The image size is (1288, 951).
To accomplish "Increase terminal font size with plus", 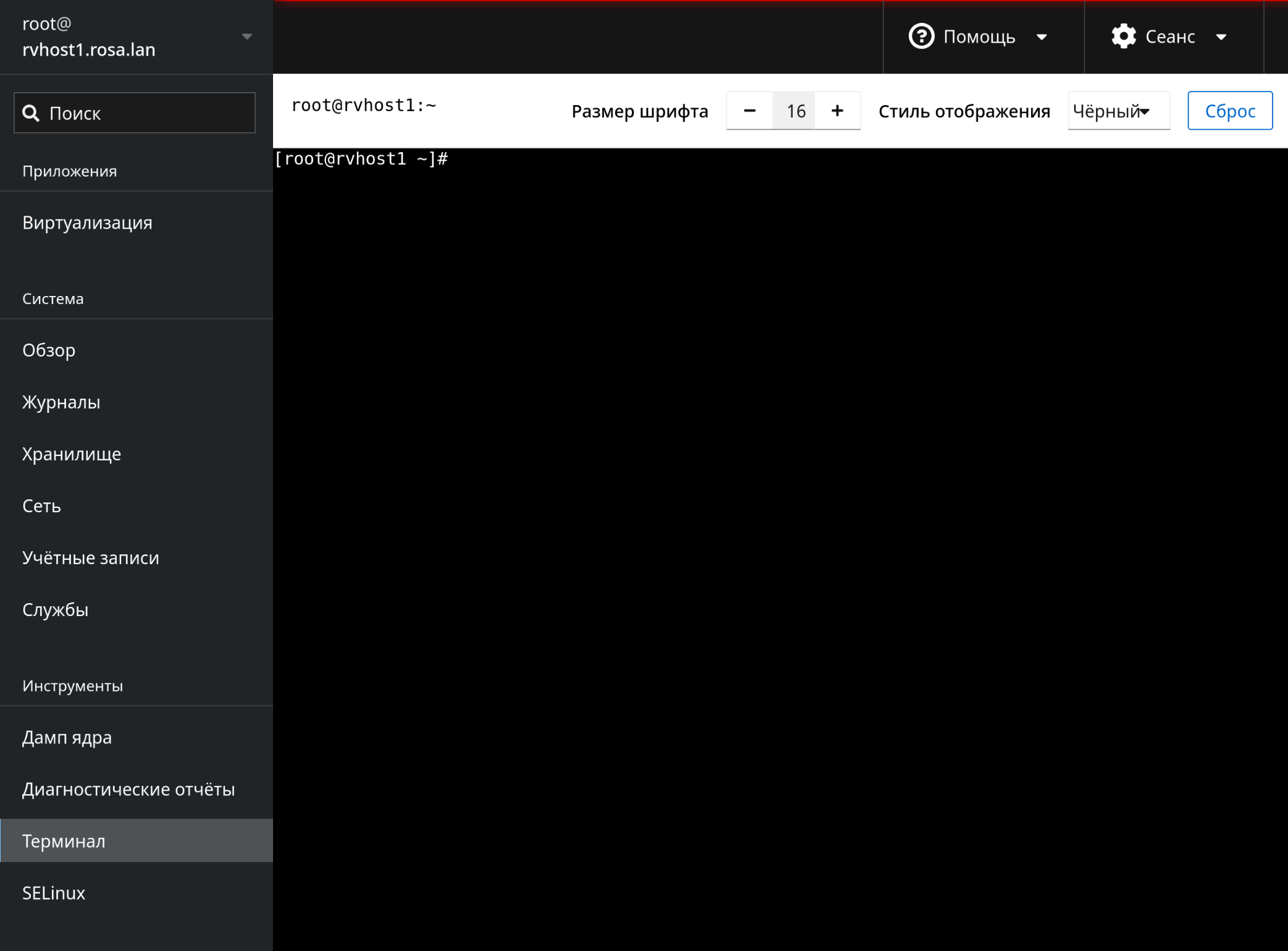I will pyautogui.click(x=837, y=111).
